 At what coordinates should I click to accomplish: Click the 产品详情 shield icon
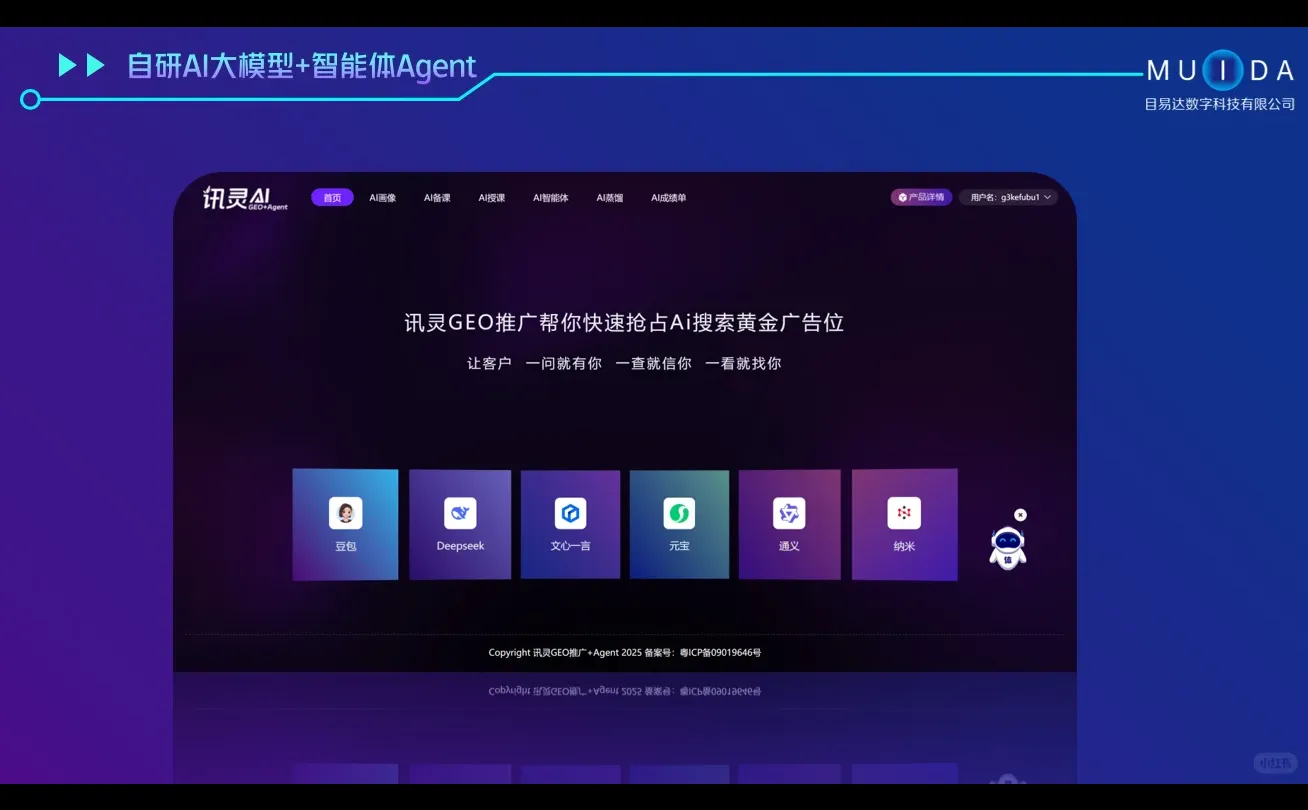click(x=900, y=197)
